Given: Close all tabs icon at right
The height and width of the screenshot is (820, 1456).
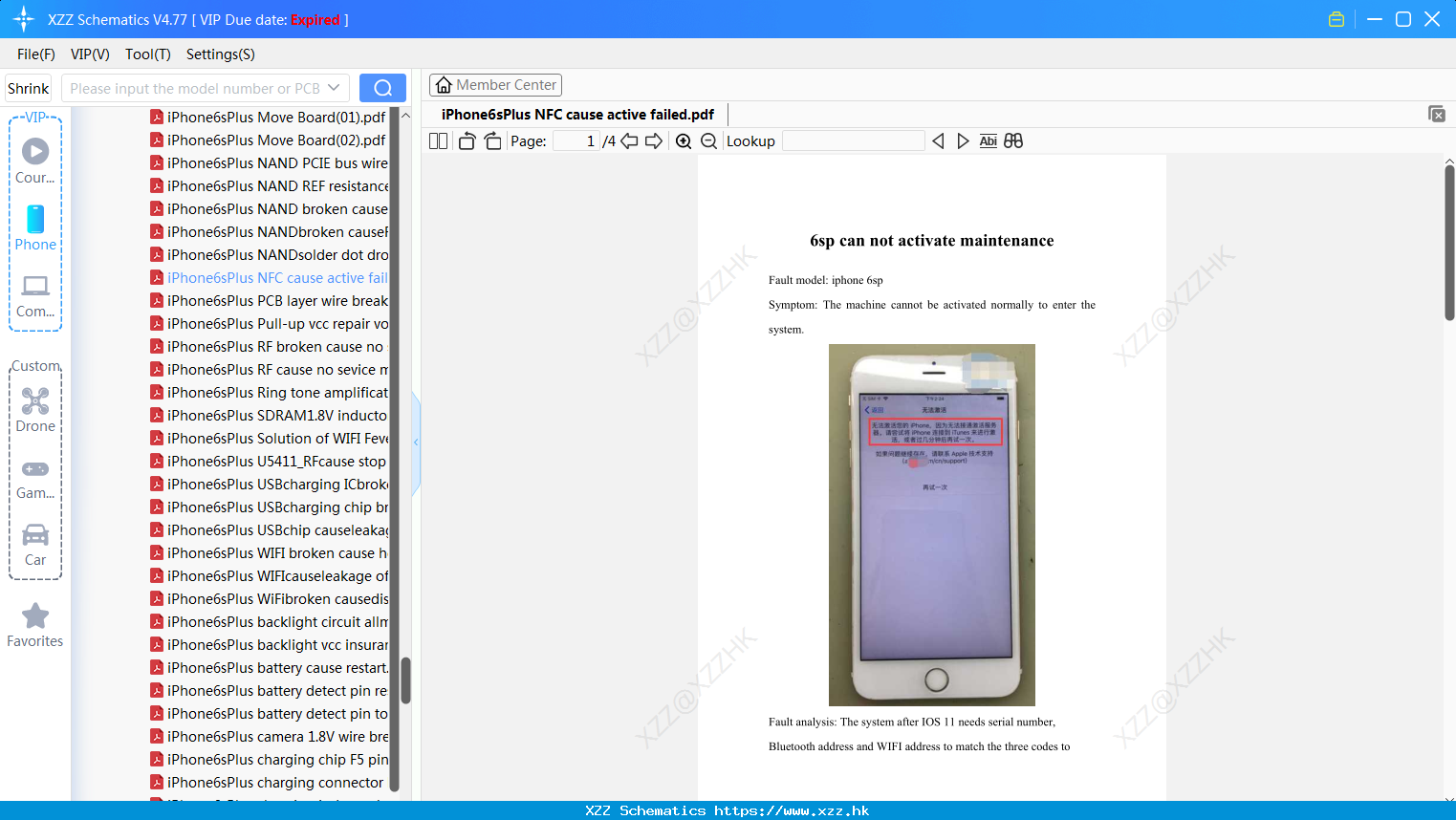Looking at the screenshot, I should pyautogui.click(x=1437, y=114).
